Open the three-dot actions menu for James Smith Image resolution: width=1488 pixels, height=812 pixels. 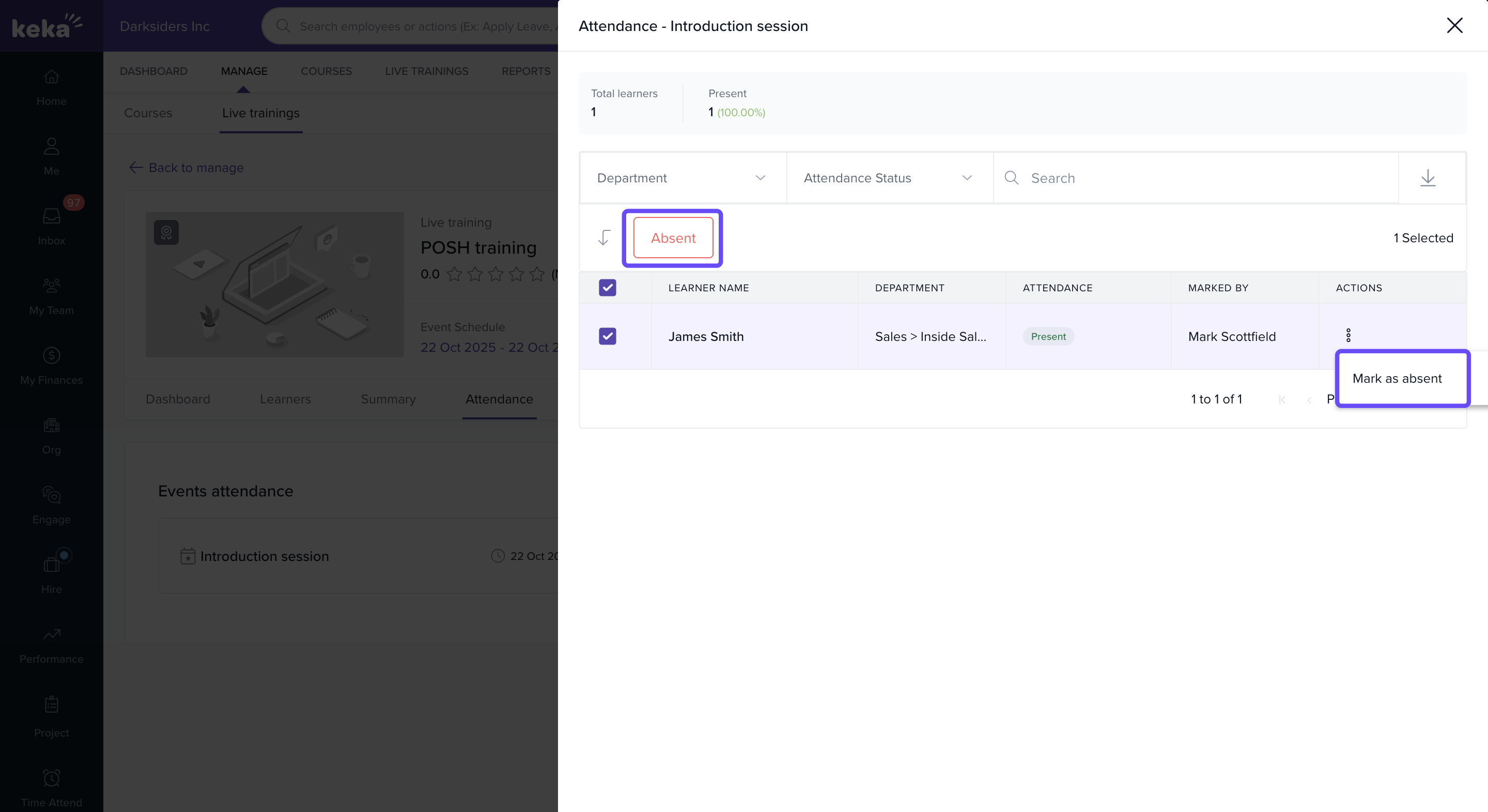tap(1348, 336)
